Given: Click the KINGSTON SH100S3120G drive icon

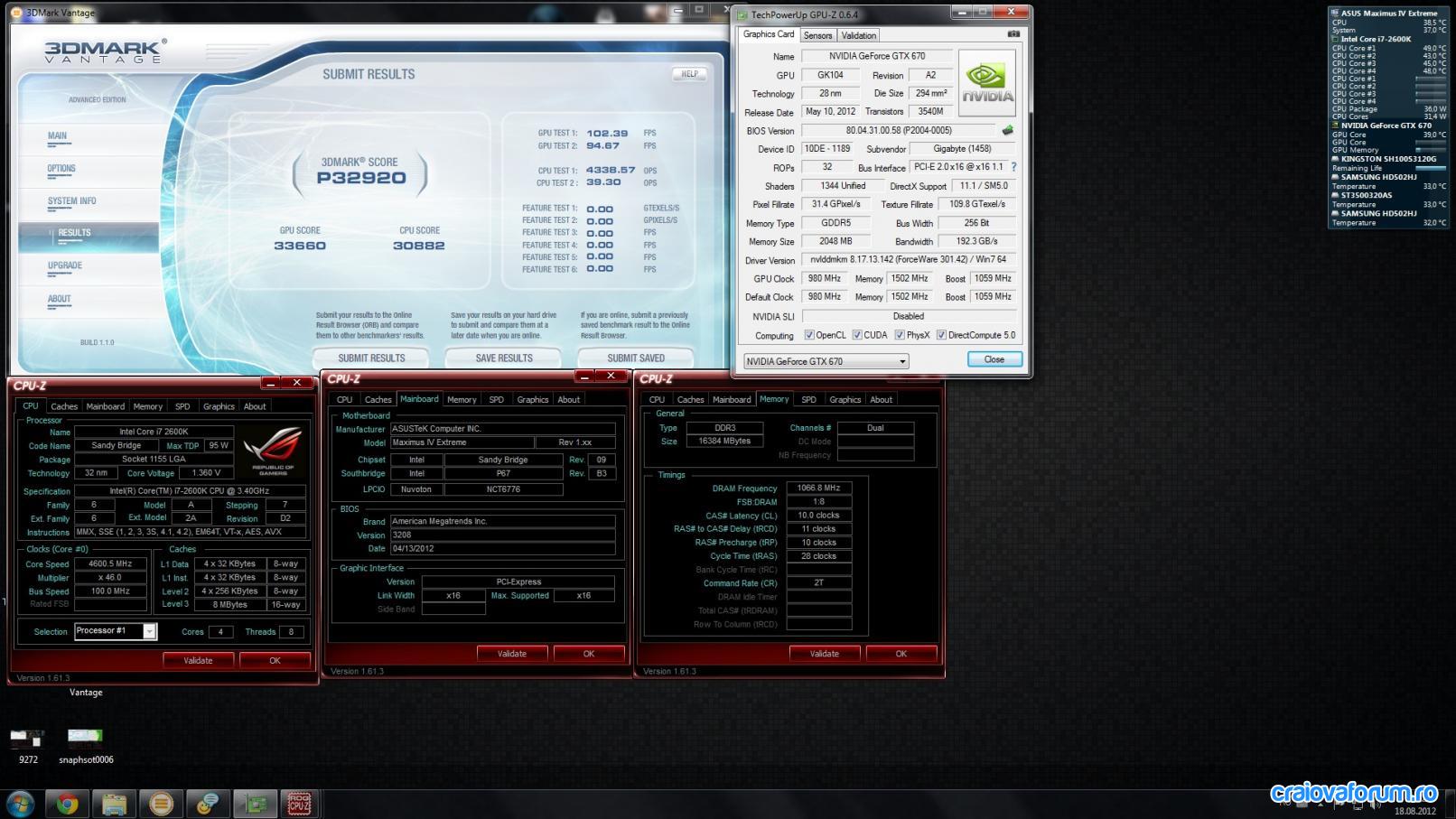Looking at the screenshot, I should 1335,159.
